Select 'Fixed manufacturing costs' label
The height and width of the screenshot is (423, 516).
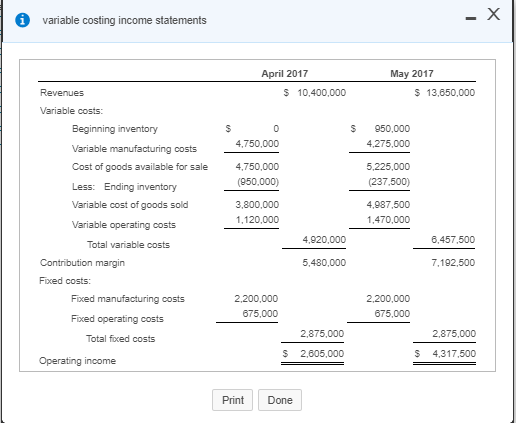pyautogui.click(x=128, y=299)
